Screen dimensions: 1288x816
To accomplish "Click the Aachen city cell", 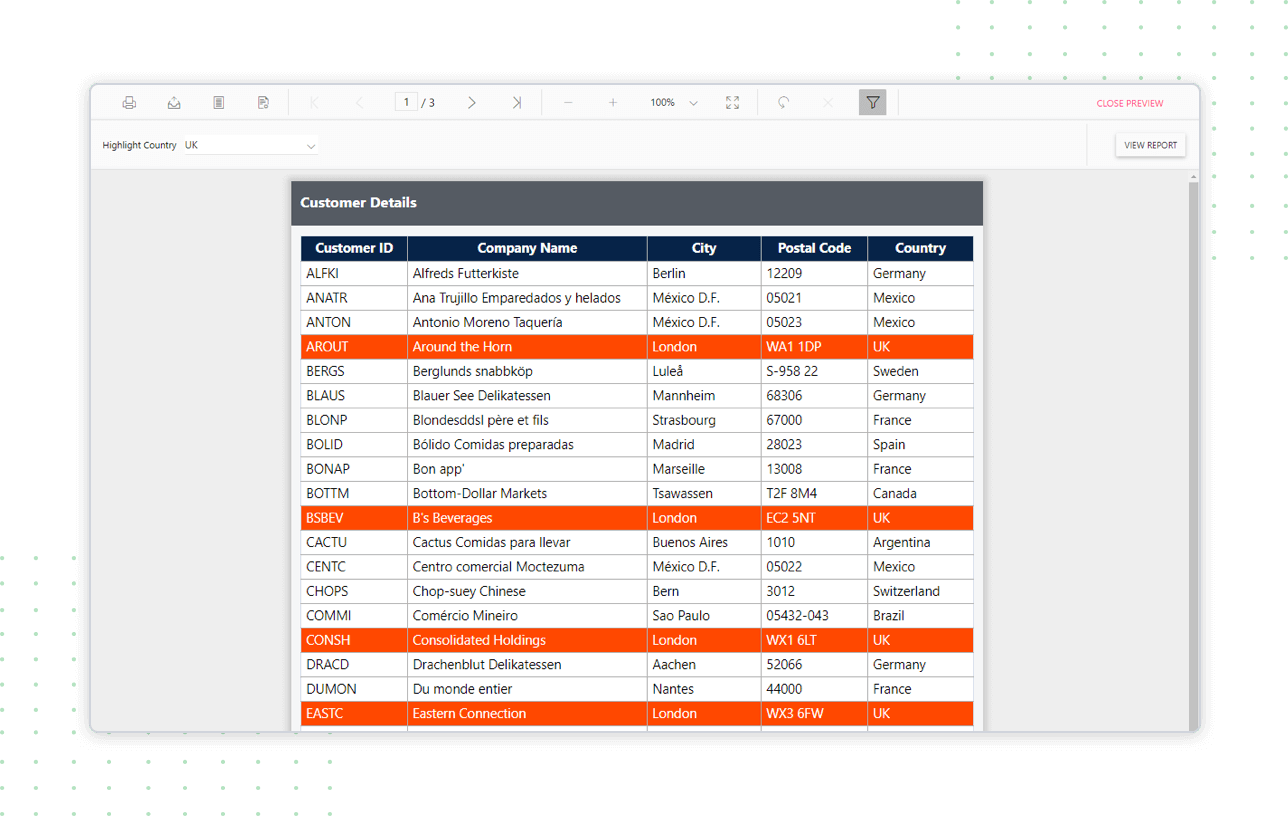I will click(x=704, y=664).
